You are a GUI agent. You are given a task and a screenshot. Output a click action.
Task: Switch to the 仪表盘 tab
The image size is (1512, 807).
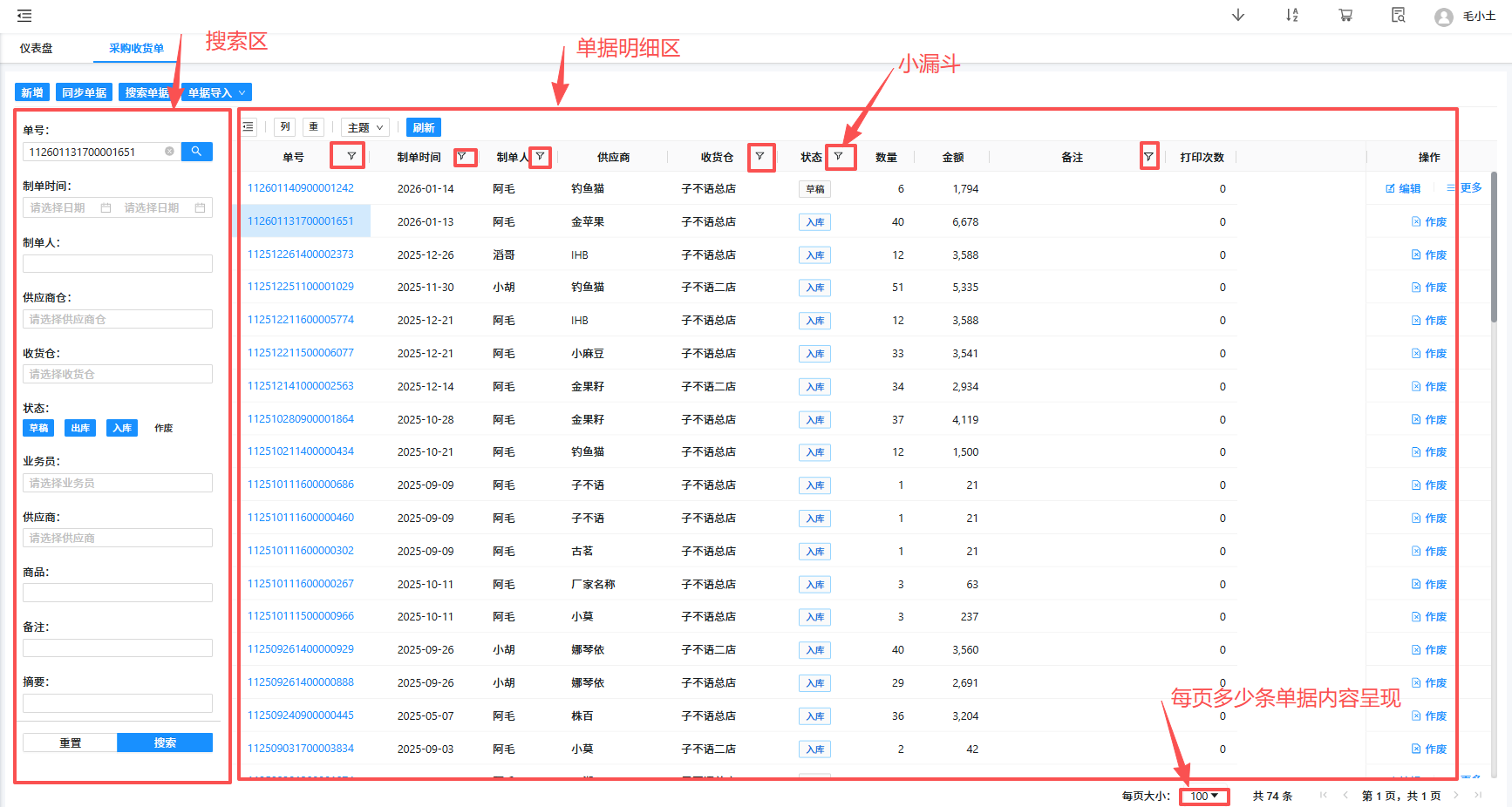pos(35,49)
